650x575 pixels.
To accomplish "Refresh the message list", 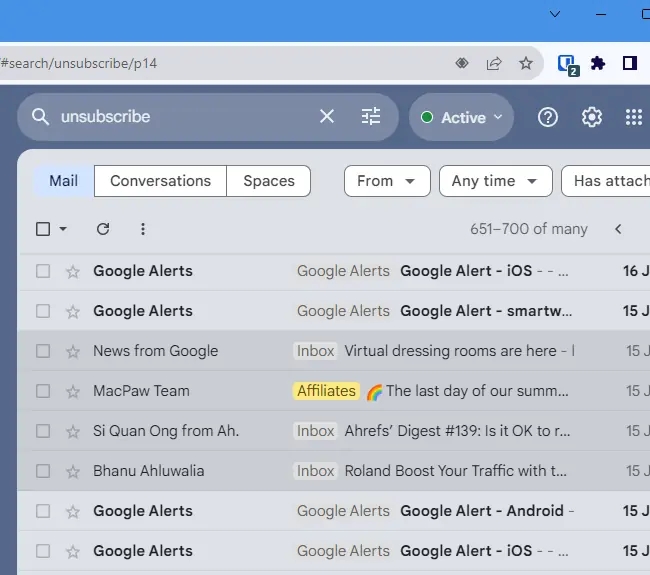I will (x=103, y=229).
